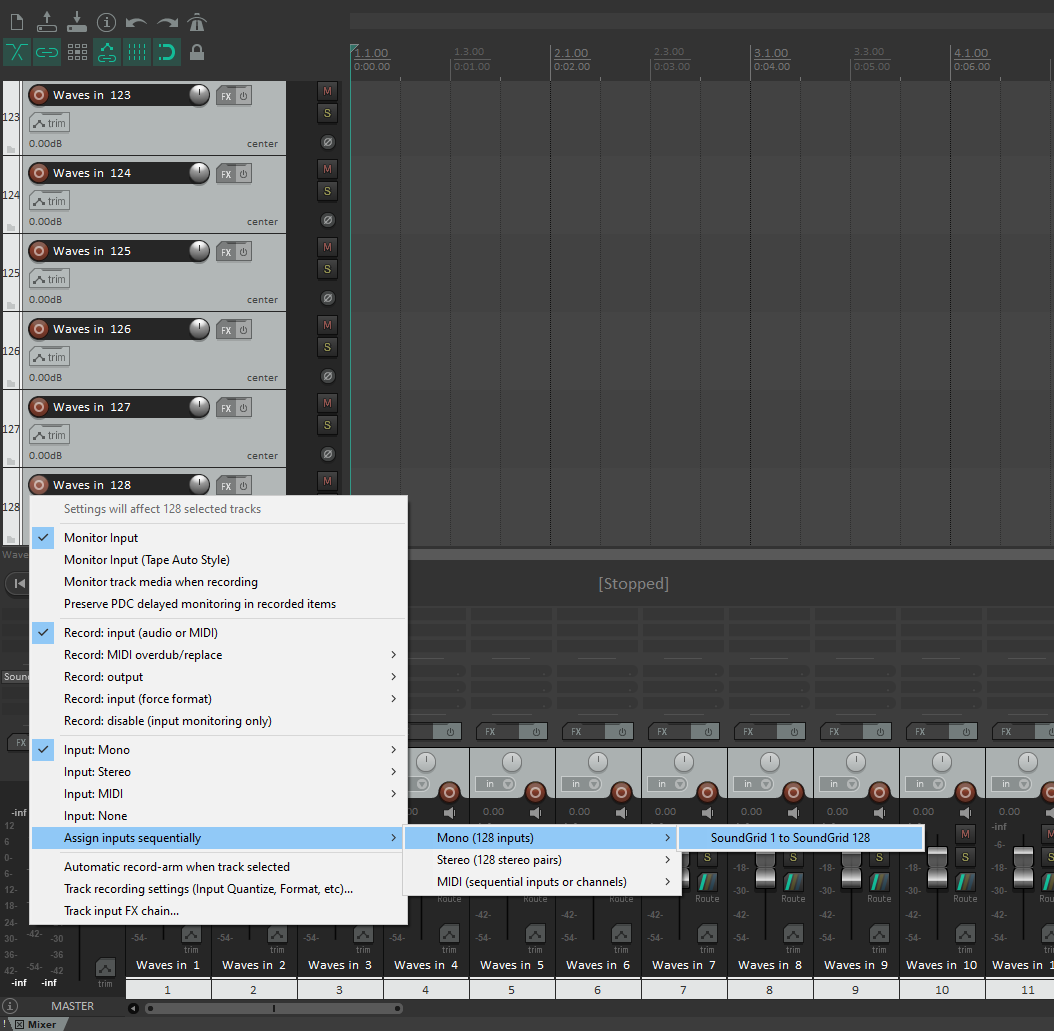Expand Stereo (128 stereo pairs) submenu
This screenshot has height=1031, width=1054.
[x=499, y=860]
